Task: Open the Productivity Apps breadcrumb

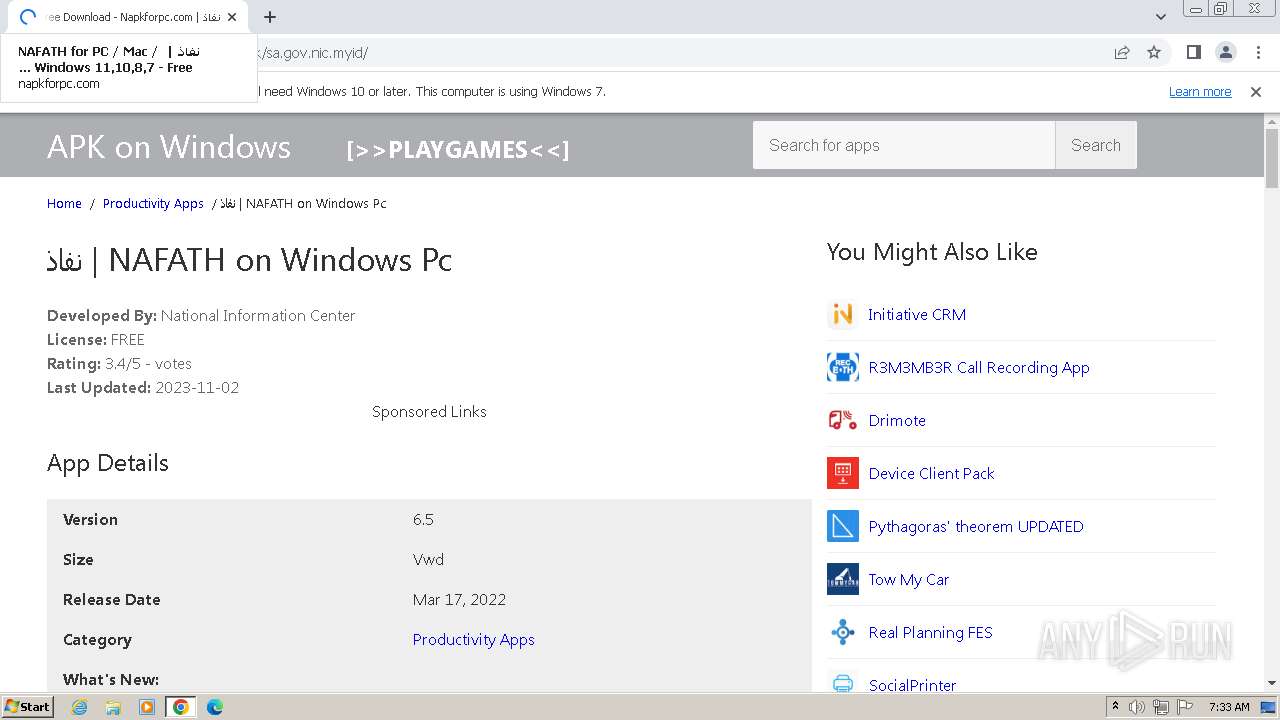Action: pos(153,203)
